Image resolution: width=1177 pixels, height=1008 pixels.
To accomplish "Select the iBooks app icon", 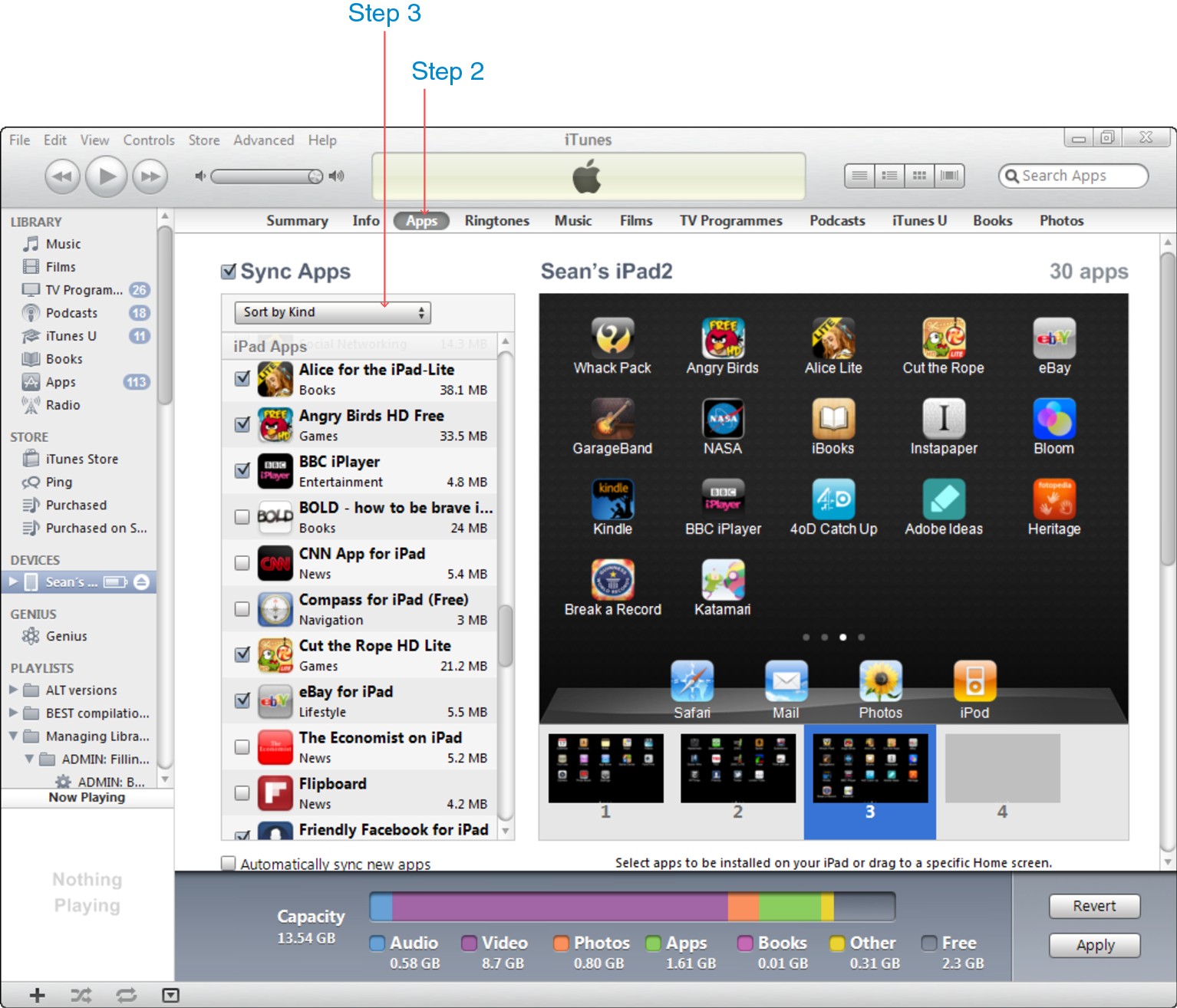I will point(833,419).
